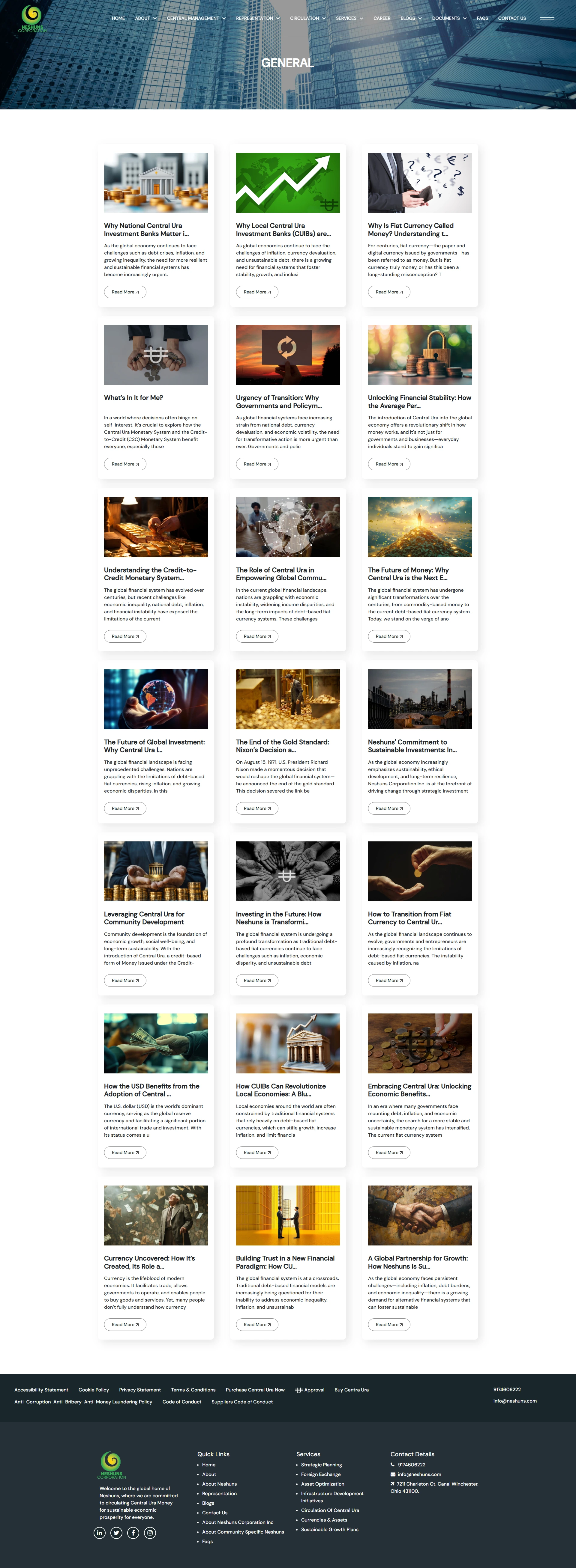Expand the Documents dropdown menu
The width and height of the screenshot is (576, 1568).
pos(449,18)
